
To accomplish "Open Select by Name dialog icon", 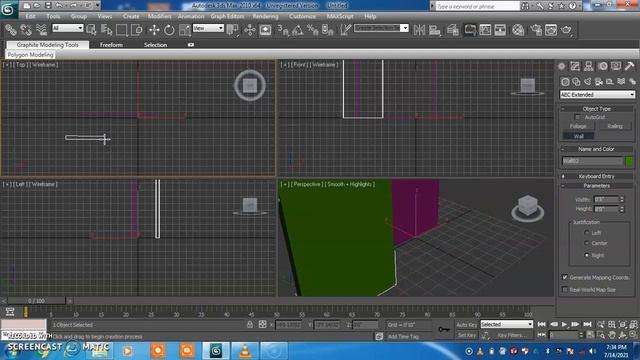I will (x=107, y=30).
